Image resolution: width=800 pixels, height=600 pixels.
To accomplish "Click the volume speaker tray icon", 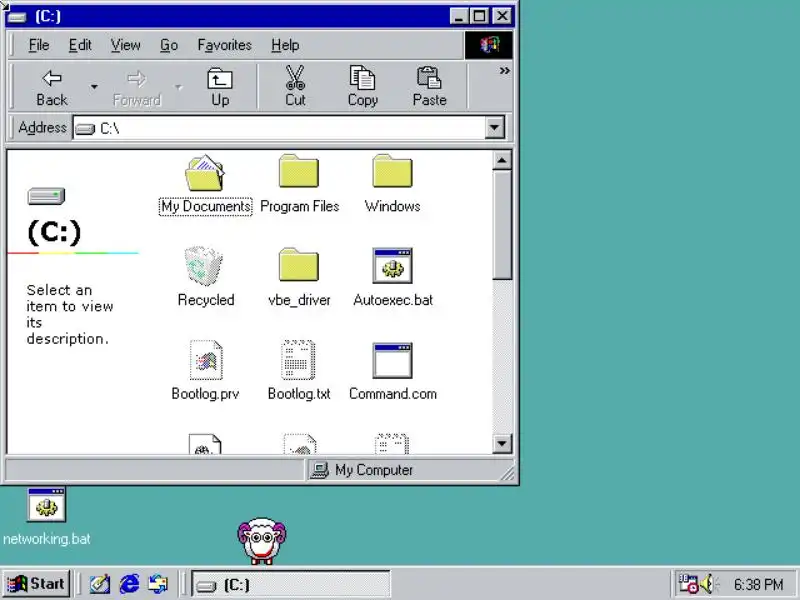I will coord(708,584).
